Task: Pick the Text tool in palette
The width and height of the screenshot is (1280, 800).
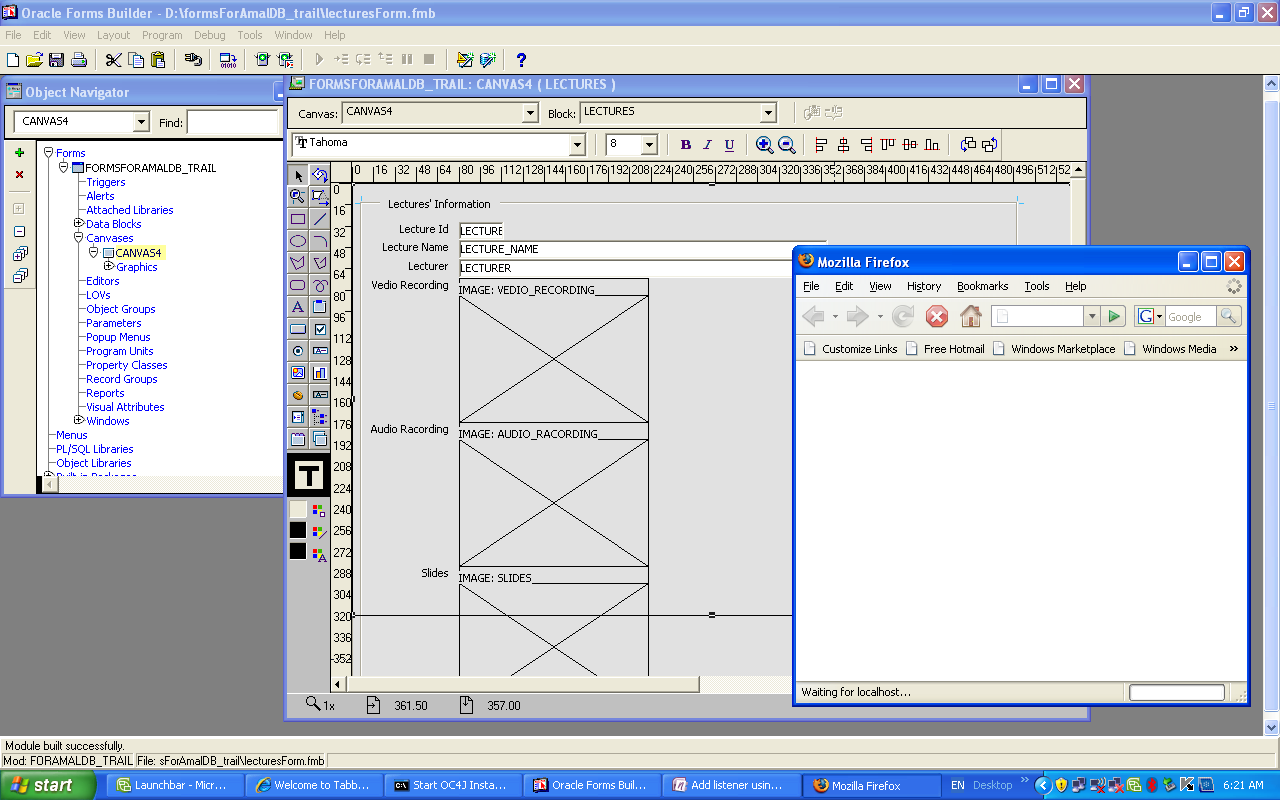Action: click(x=298, y=307)
